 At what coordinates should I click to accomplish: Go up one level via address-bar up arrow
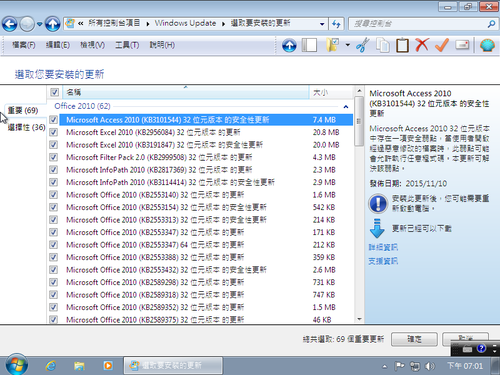point(53,24)
